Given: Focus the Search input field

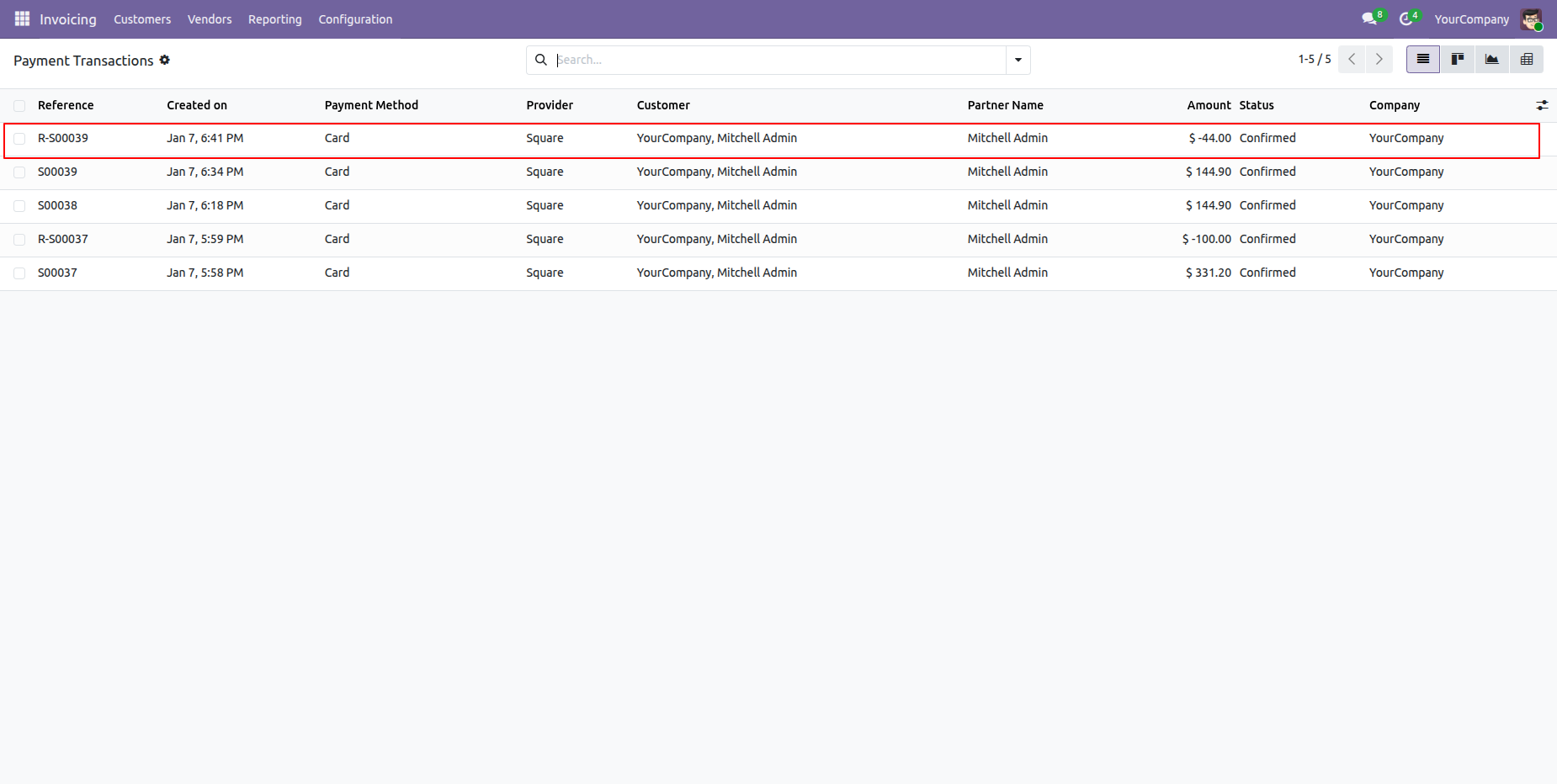Looking at the screenshot, I should pos(778,60).
